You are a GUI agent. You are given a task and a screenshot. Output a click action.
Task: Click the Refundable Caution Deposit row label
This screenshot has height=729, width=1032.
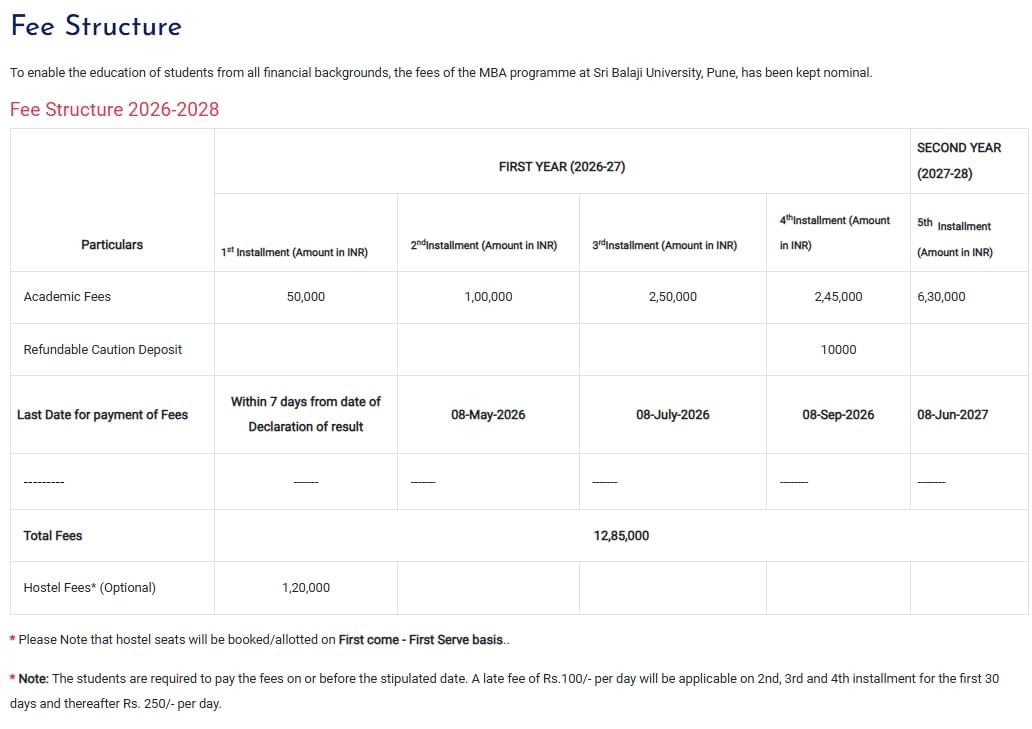pos(102,350)
